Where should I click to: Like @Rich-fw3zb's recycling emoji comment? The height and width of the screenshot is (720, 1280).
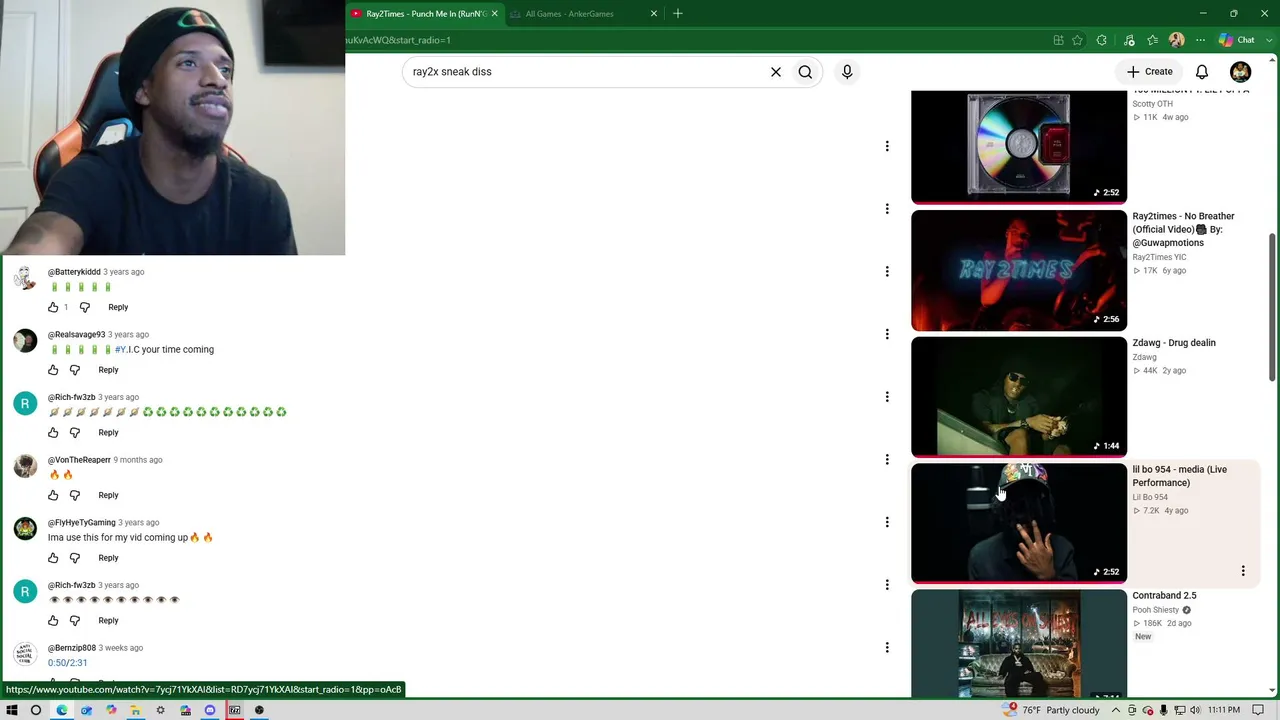coord(53,433)
